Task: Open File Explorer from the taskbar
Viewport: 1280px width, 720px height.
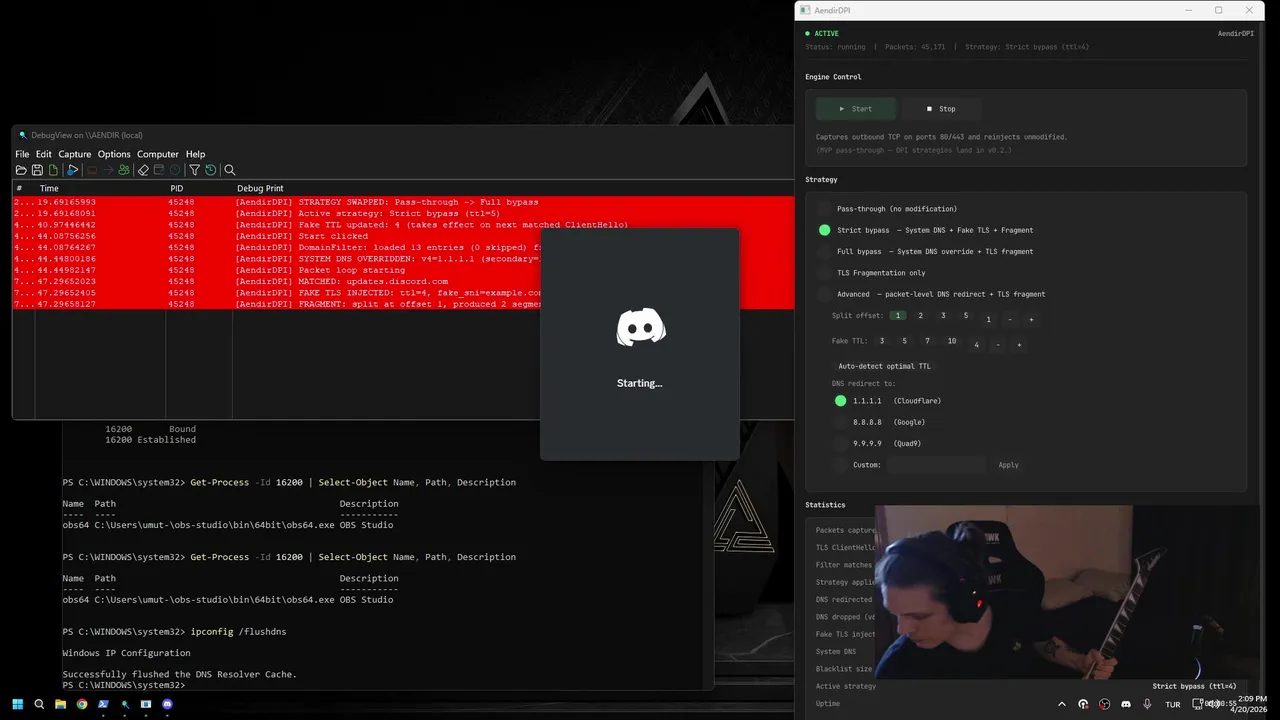Action: click(60, 704)
